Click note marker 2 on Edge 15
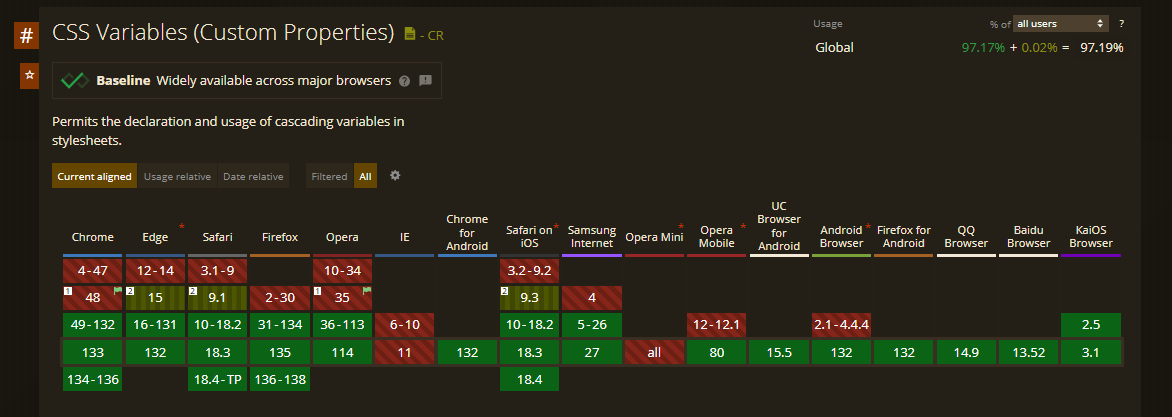The width and height of the screenshot is (1172, 417). (x=129, y=291)
